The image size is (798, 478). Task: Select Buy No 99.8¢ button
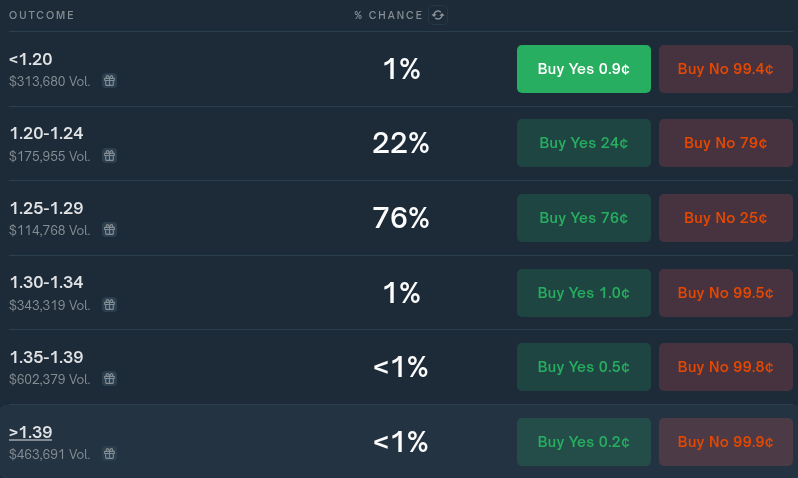pyautogui.click(x=726, y=367)
